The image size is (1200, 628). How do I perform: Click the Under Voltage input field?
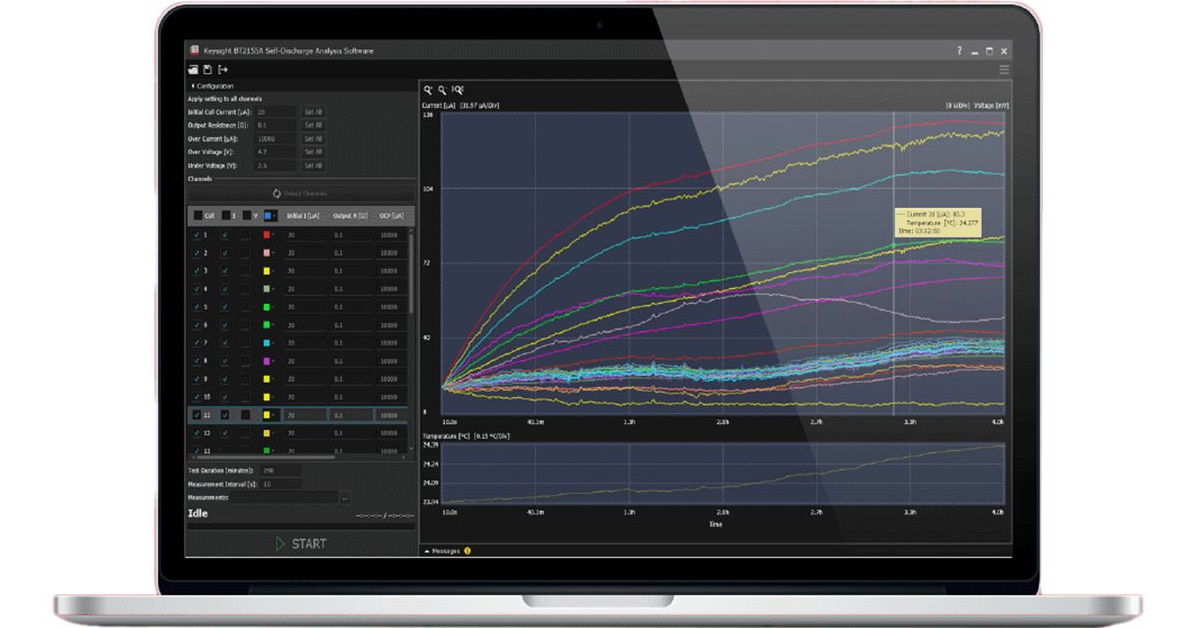coord(277,166)
